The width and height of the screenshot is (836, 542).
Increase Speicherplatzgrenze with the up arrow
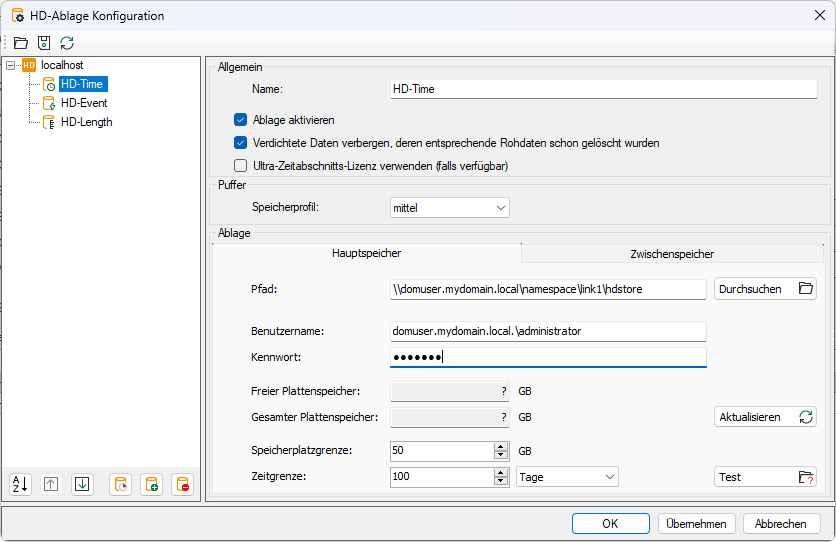[501, 446]
